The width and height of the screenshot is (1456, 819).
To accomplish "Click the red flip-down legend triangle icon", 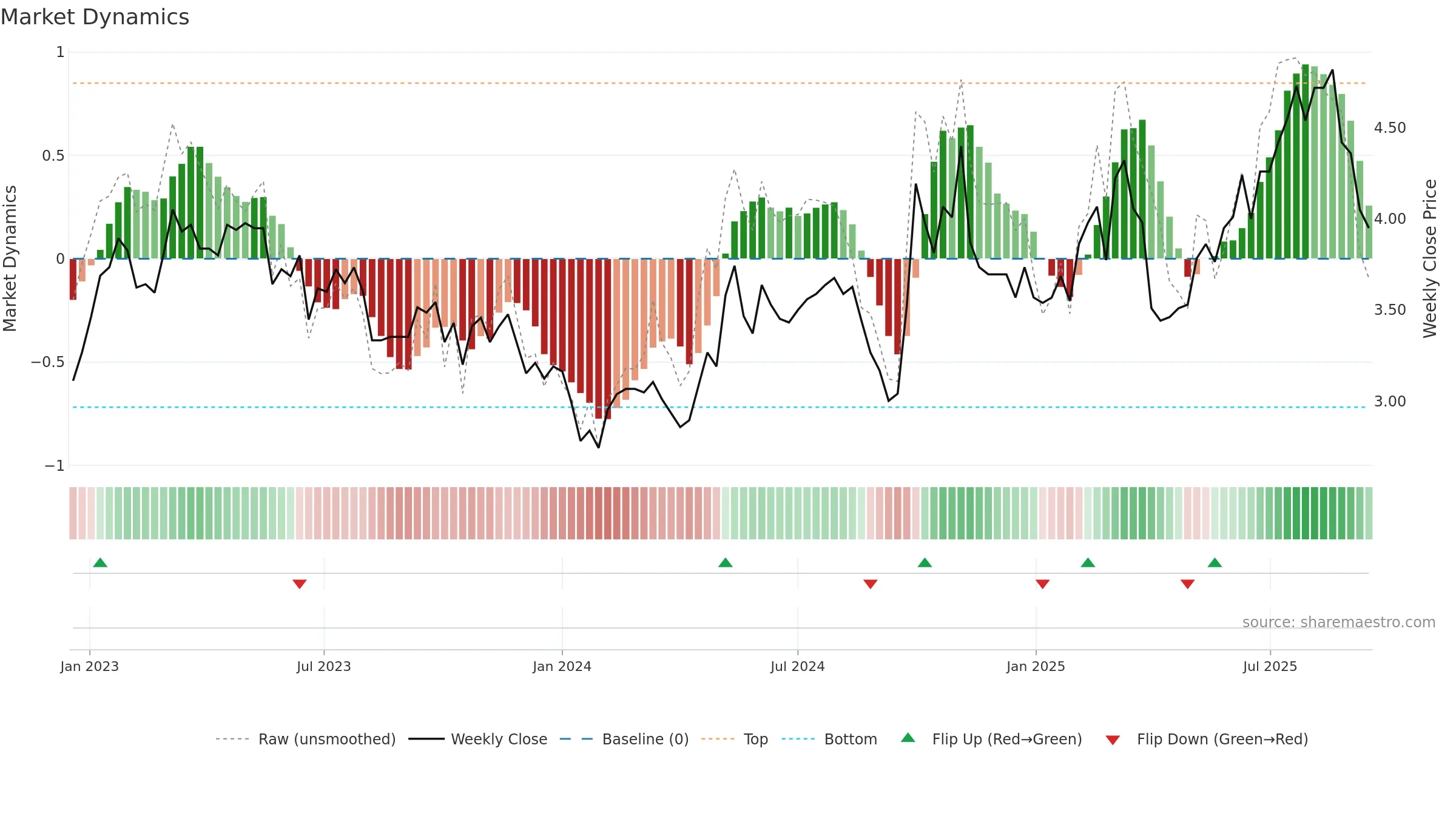I will click(1113, 740).
